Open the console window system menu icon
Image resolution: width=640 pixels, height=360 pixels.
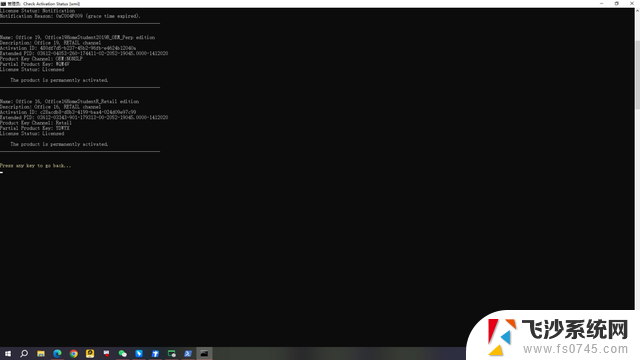point(3,4)
